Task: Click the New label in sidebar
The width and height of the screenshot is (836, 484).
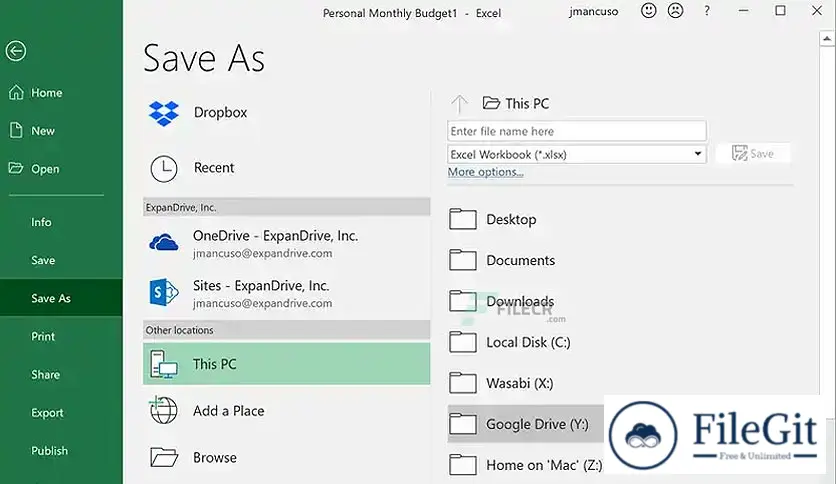Action: pyautogui.click(x=43, y=131)
